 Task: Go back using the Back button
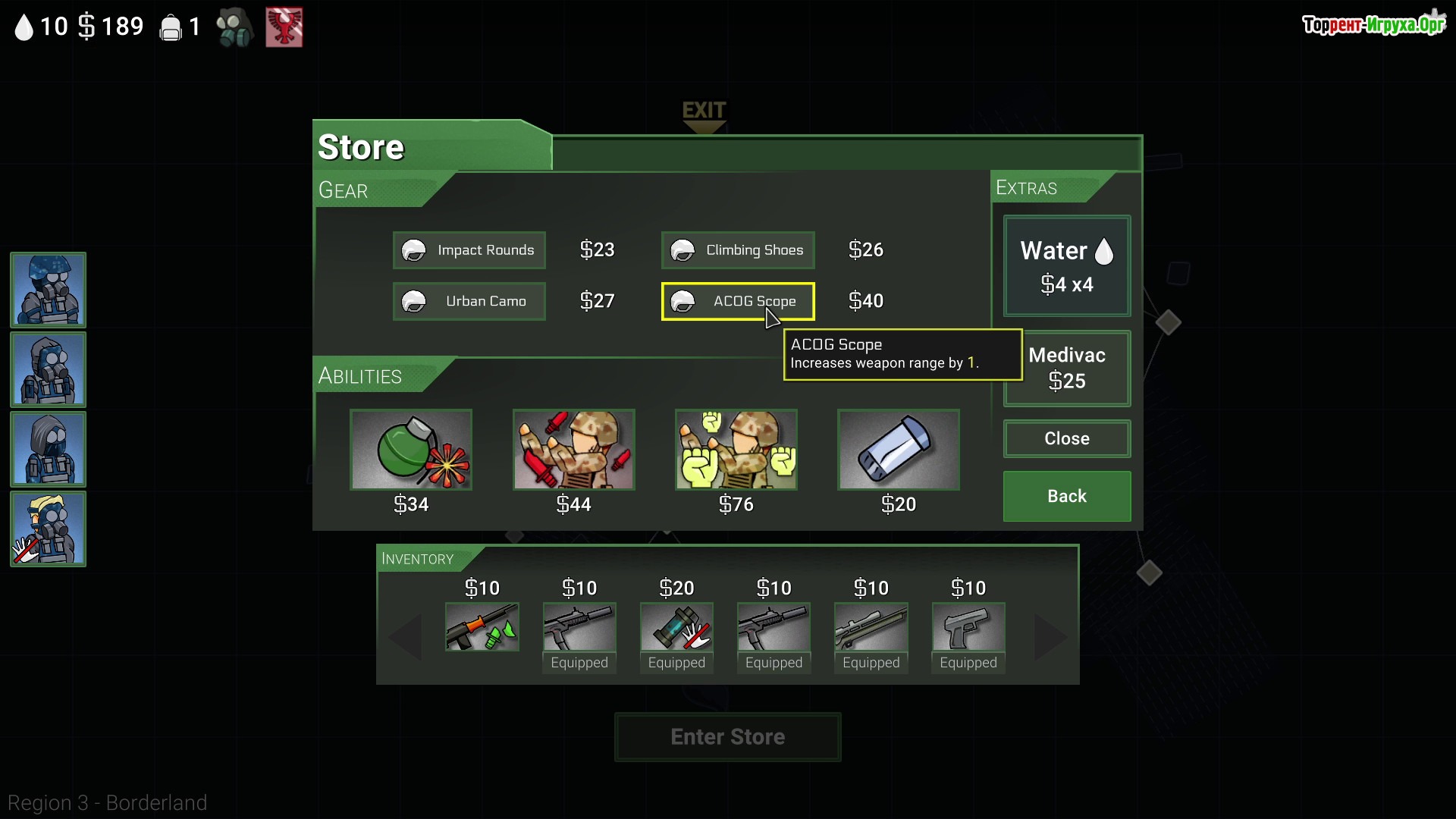tap(1067, 497)
